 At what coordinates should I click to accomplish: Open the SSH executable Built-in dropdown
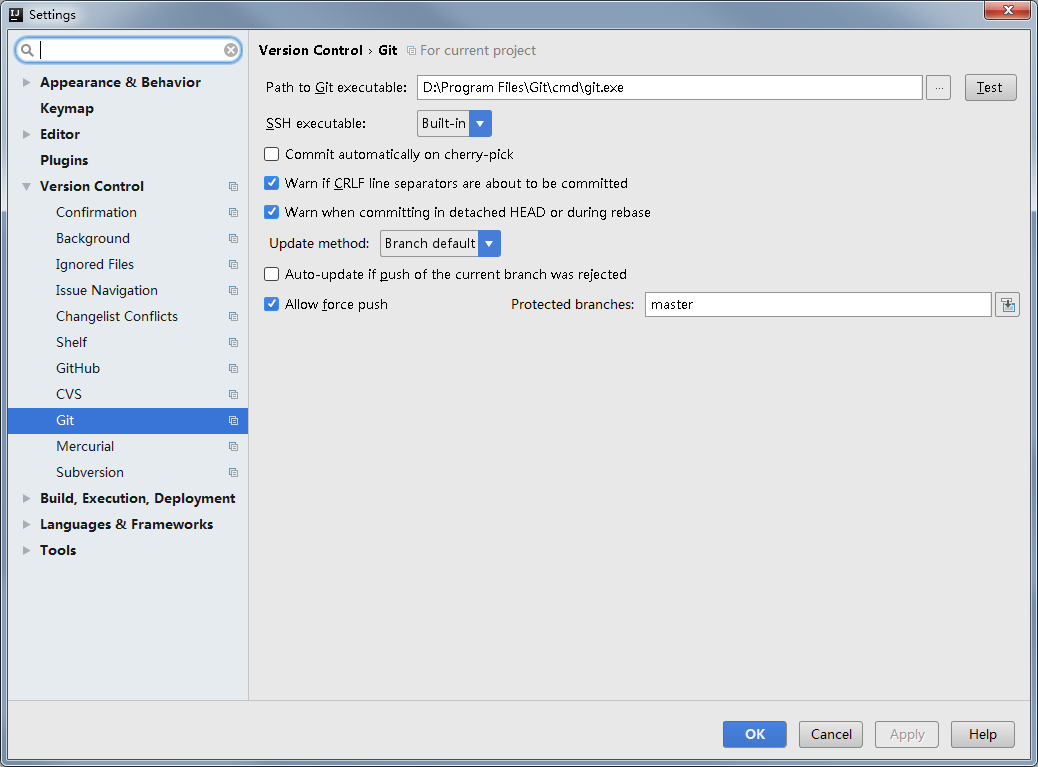(x=454, y=124)
